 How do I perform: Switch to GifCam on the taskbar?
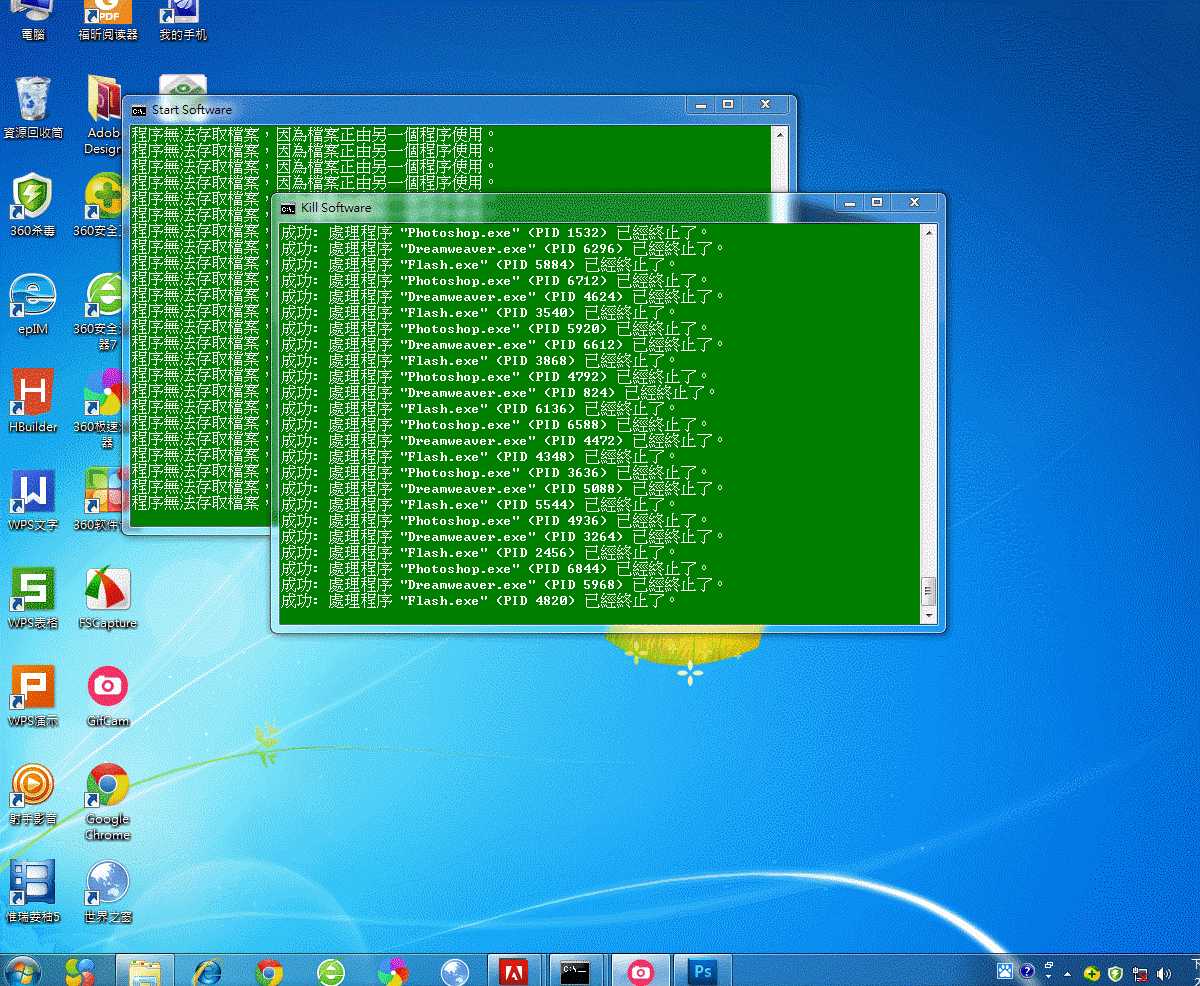coord(640,970)
